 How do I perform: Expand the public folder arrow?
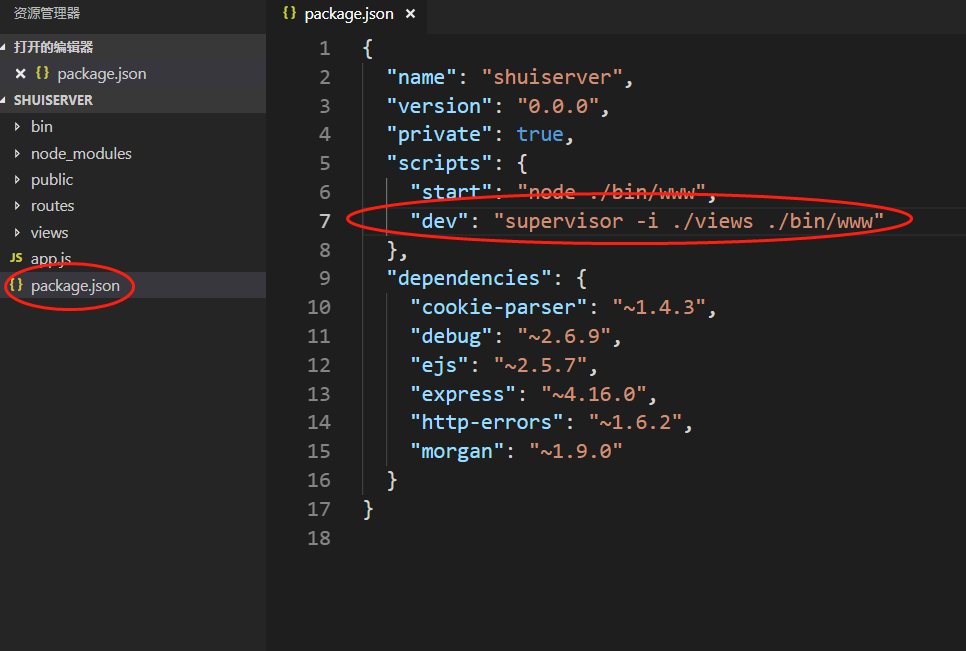click(17, 179)
